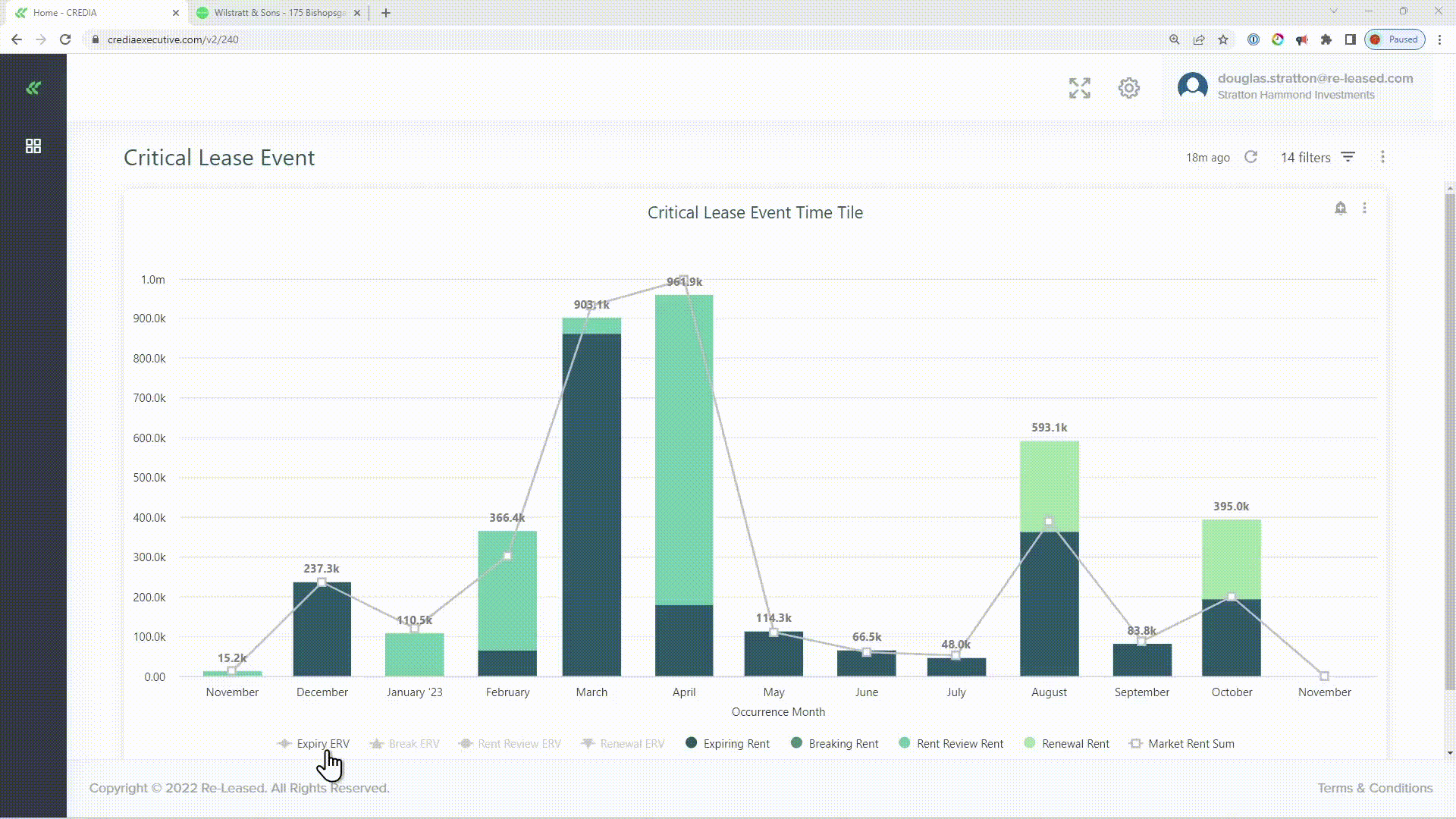
Task: Click the Occurrence Month axis label
Action: [778, 712]
